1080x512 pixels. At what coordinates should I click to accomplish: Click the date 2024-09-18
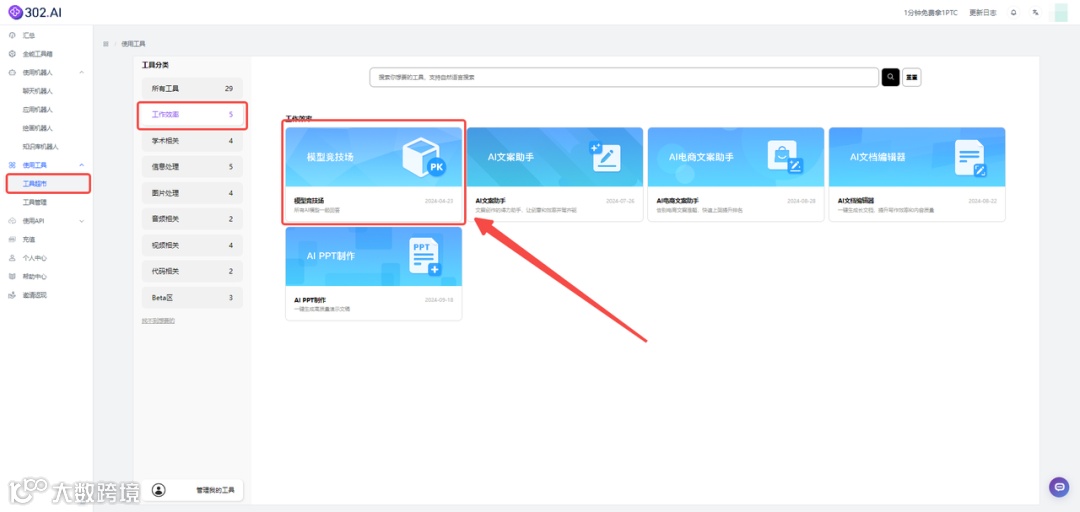[x=439, y=300]
